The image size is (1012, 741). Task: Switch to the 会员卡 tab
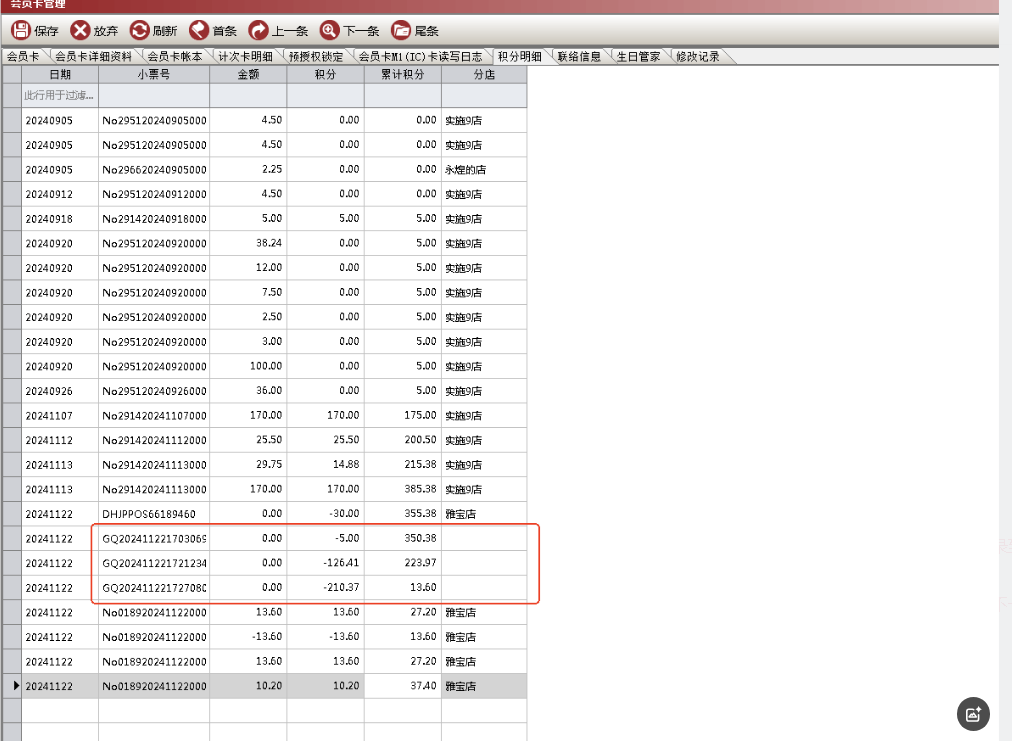tap(23, 57)
